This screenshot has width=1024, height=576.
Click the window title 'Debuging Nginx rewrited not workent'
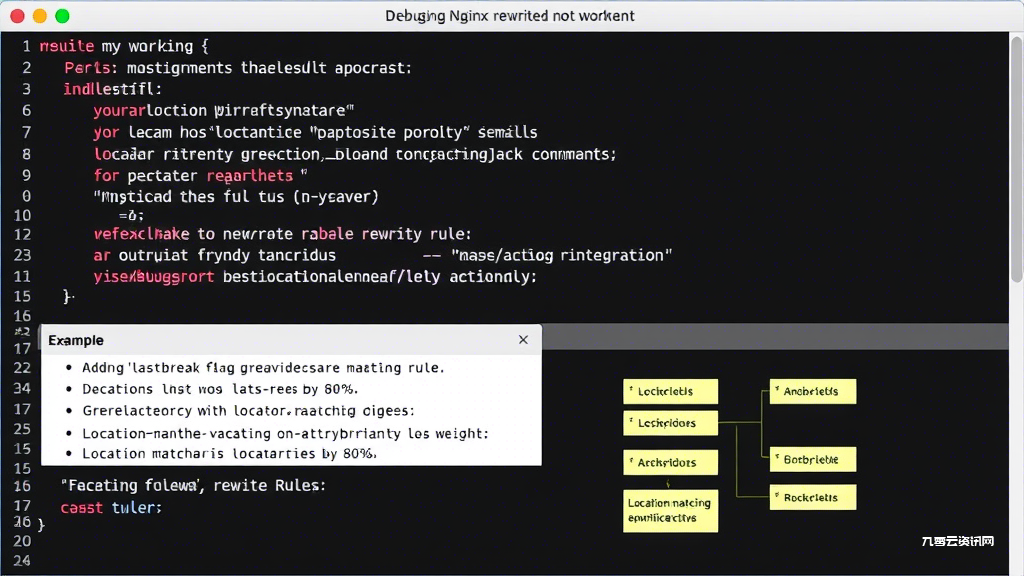pyautogui.click(x=509, y=16)
